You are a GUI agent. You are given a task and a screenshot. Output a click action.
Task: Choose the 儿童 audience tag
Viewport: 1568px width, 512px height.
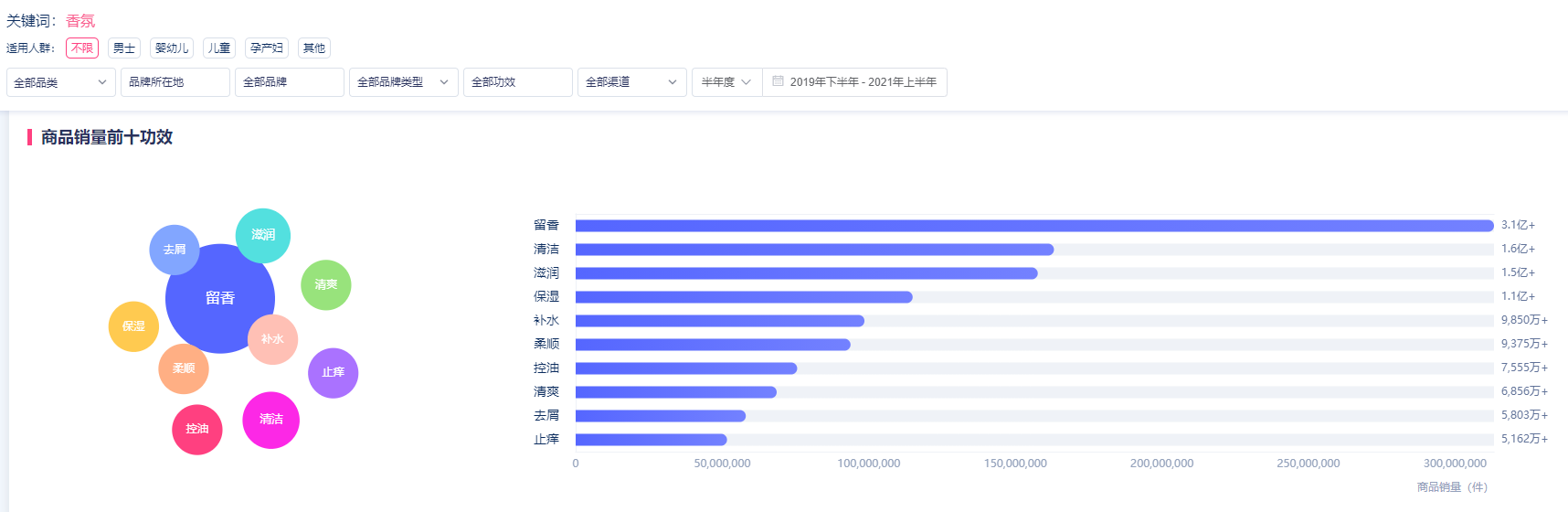point(219,48)
